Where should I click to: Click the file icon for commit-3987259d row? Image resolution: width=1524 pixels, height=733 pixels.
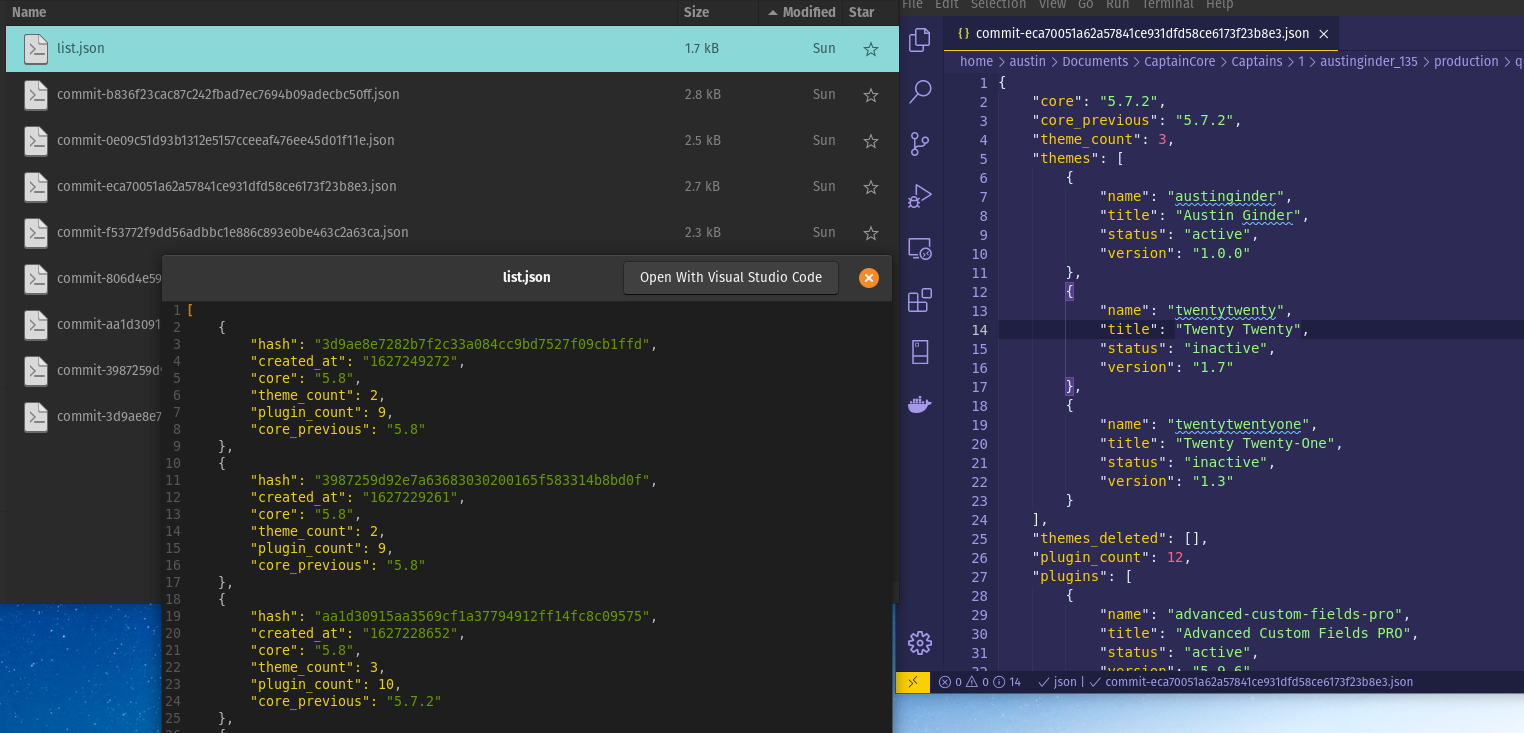coord(36,371)
